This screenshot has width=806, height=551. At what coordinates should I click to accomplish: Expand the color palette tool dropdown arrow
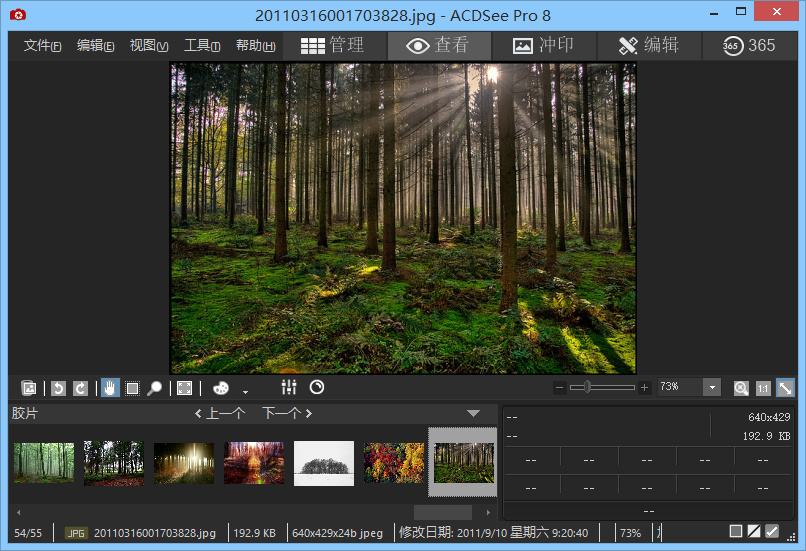pos(245,391)
